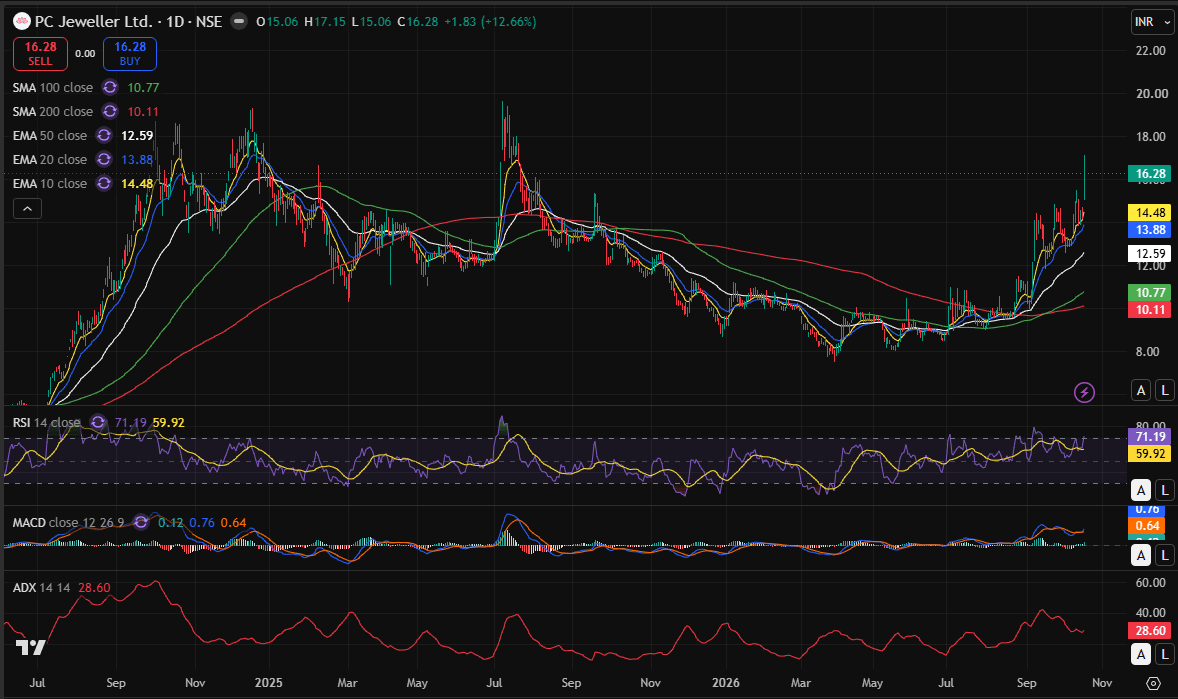1178x699 pixels.
Task: Toggle log scale on RSI pane
Action: [x=1164, y=490]
